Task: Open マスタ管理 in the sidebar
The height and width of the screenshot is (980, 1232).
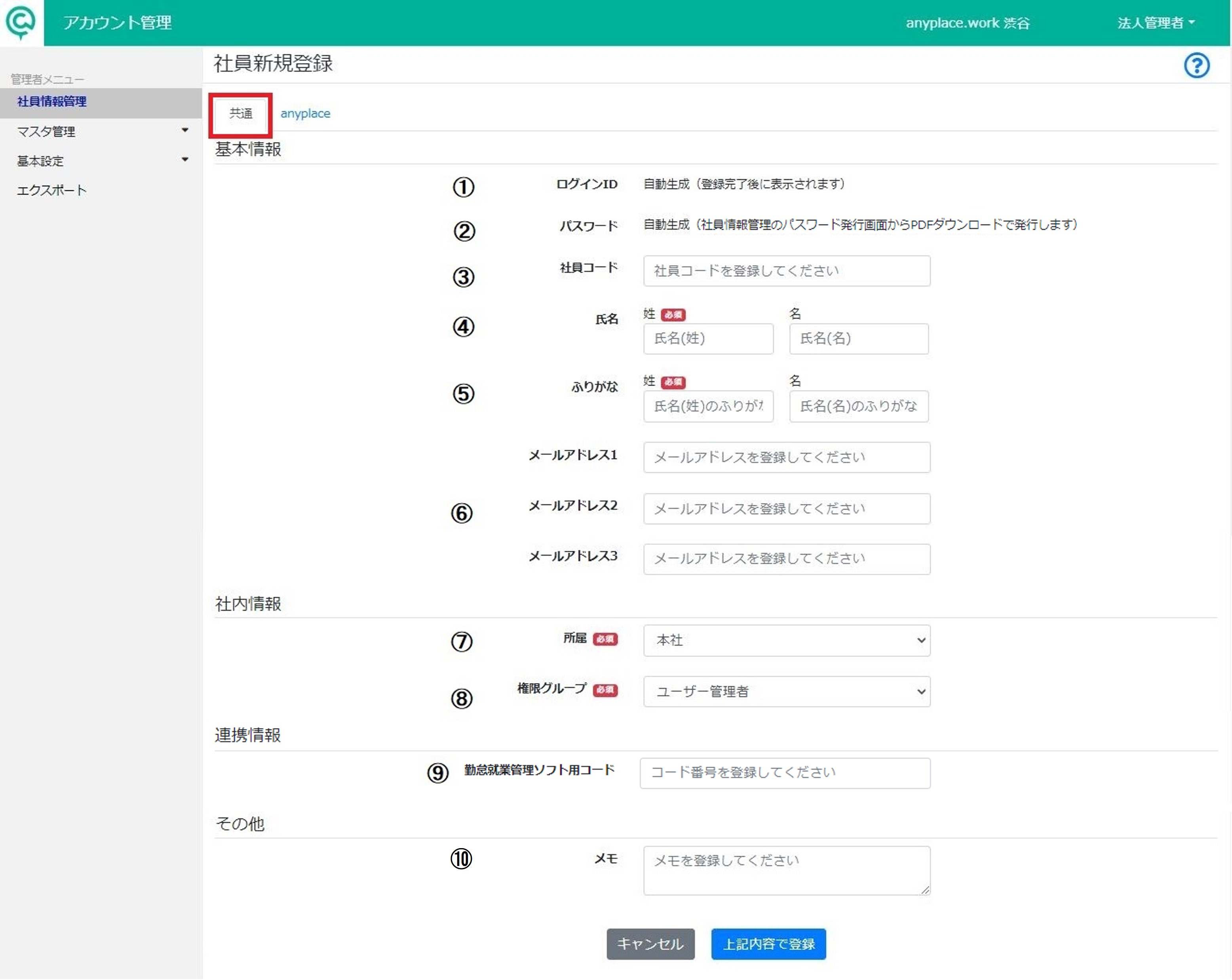Action: 46,131
